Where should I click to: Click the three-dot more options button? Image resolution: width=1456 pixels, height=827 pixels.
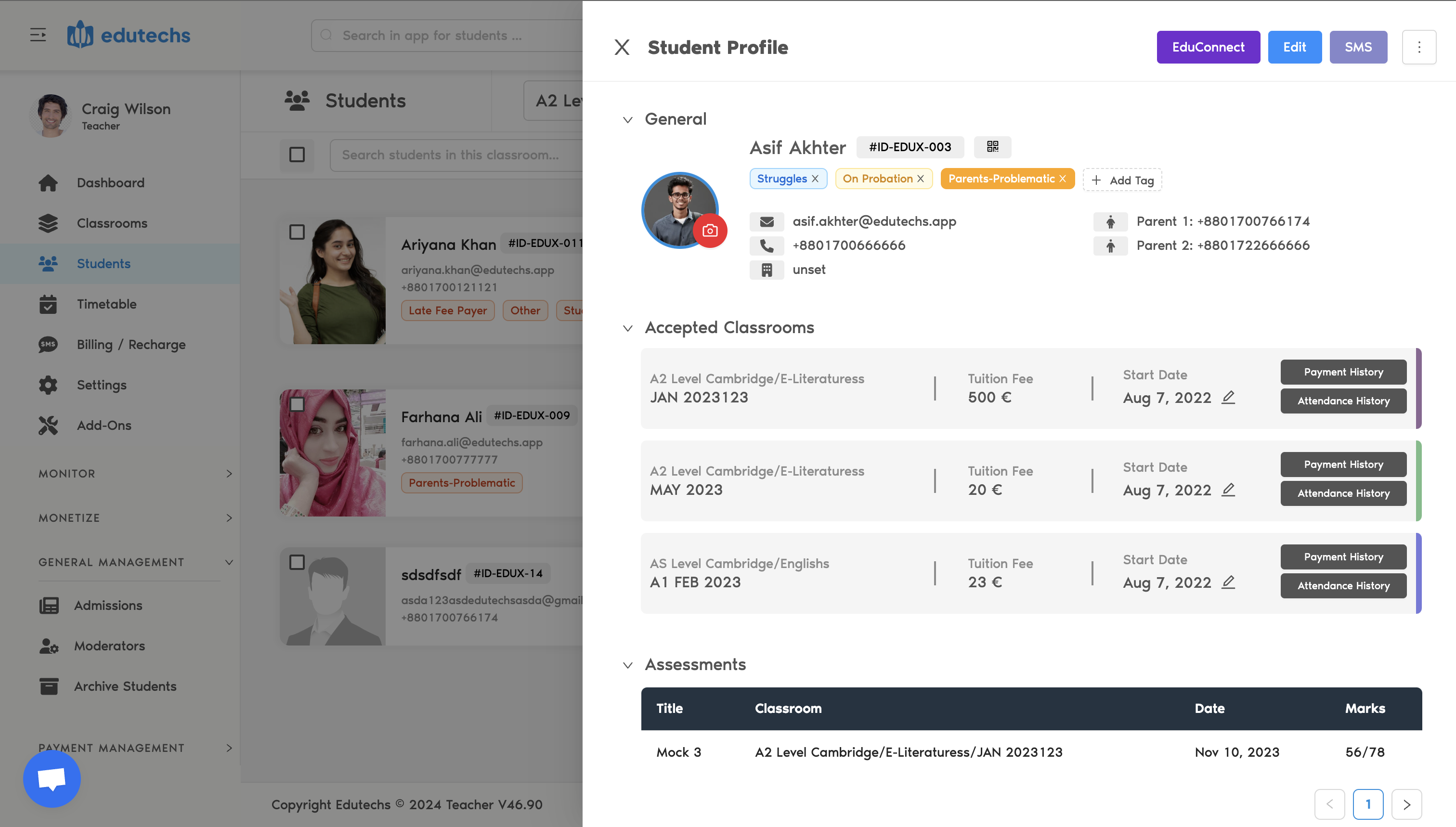(x=1418, y=47)
